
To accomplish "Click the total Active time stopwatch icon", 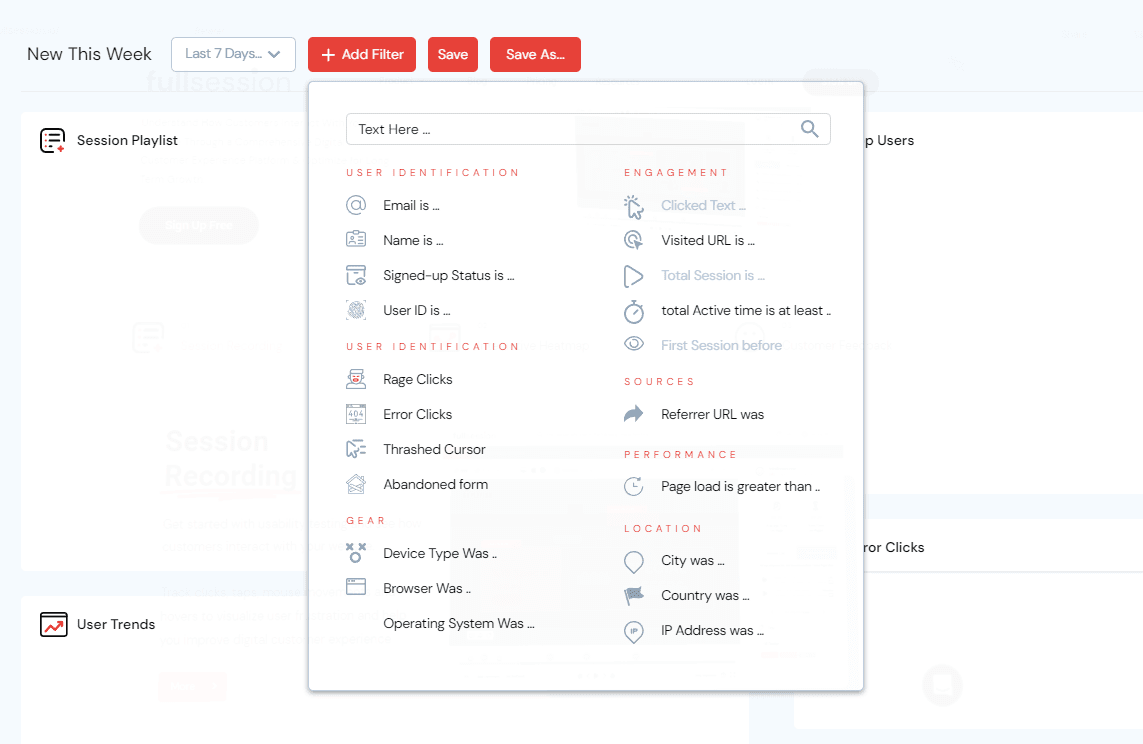I will (x=634, y=311).
